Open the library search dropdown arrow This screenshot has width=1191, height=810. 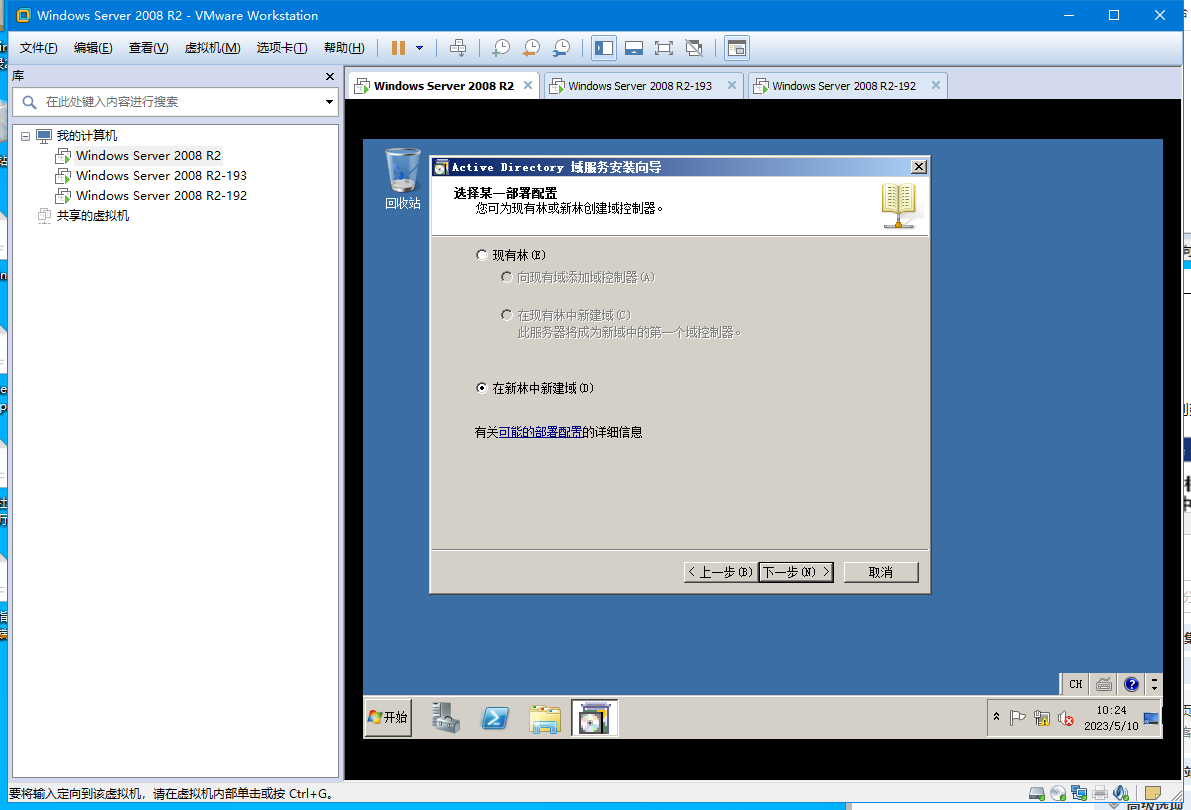point(329,102)
